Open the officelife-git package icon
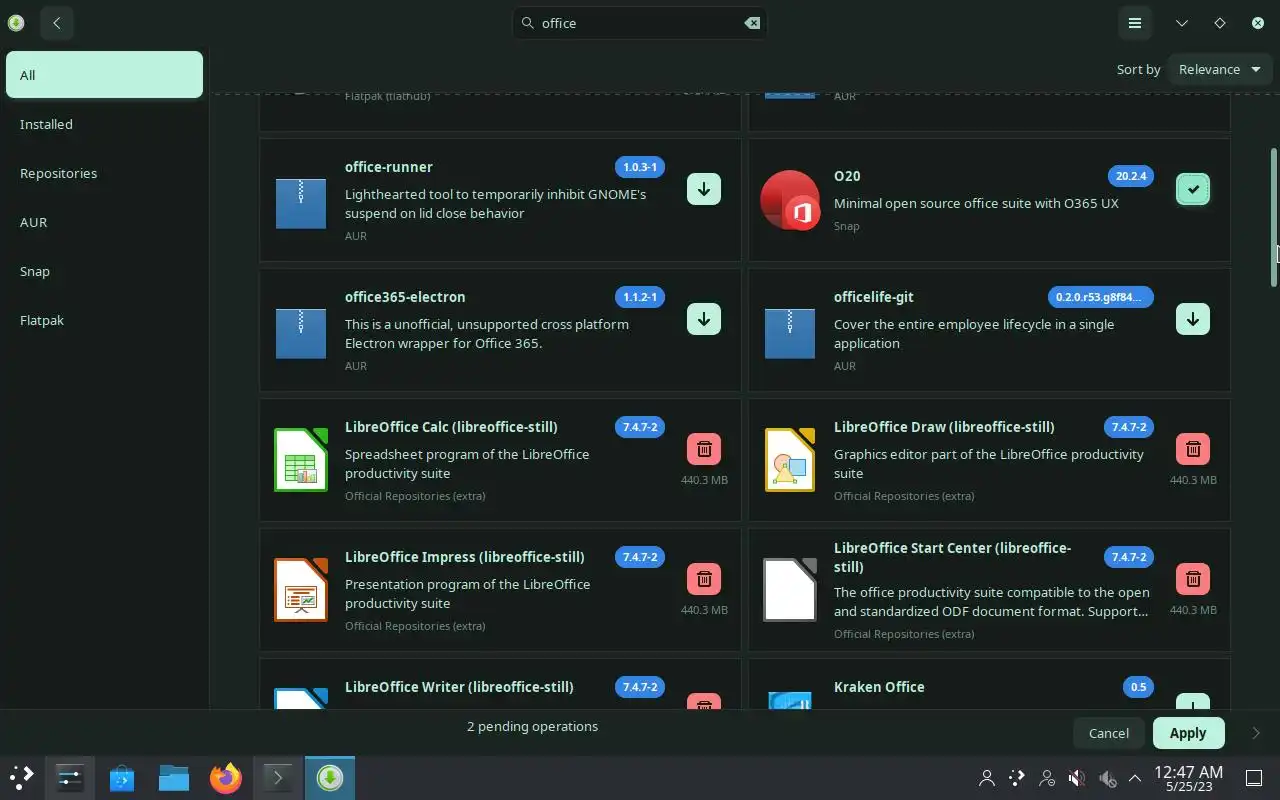This screenshot has height=800, width=1280. [790, 333]
